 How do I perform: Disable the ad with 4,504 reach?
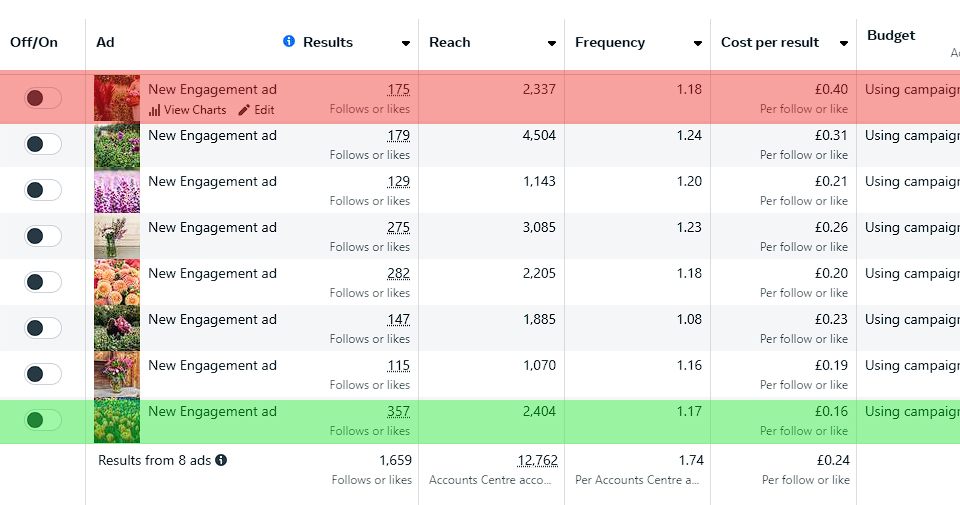(x=43, y=144)
